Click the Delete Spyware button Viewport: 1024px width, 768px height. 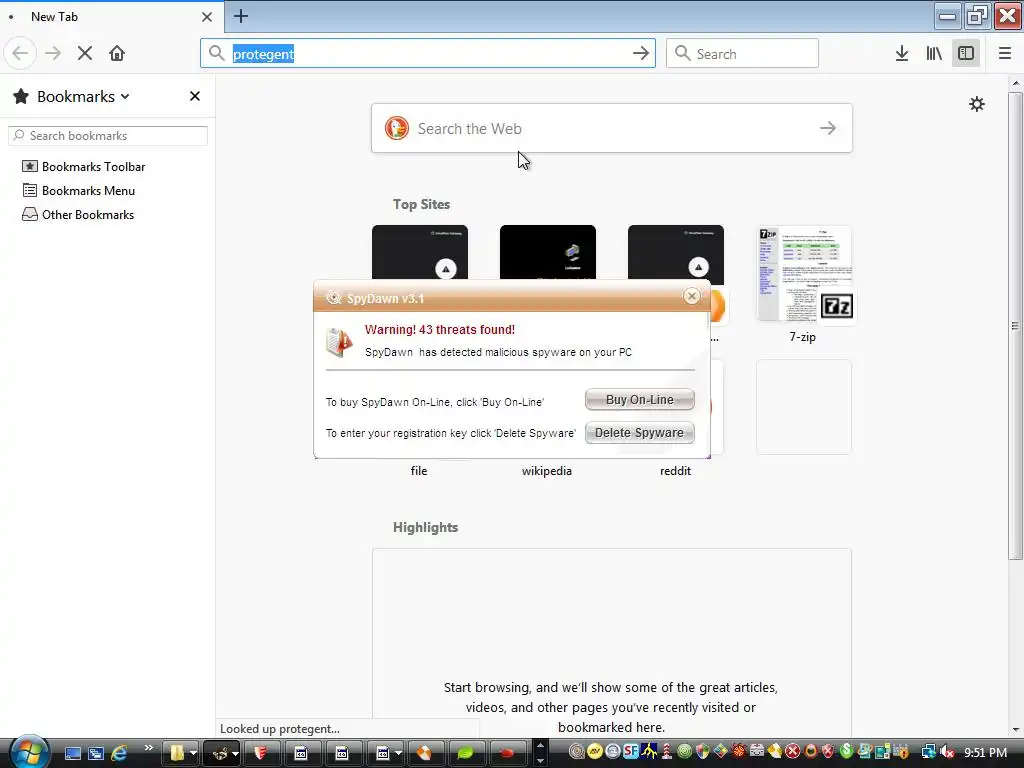[639, 433]
